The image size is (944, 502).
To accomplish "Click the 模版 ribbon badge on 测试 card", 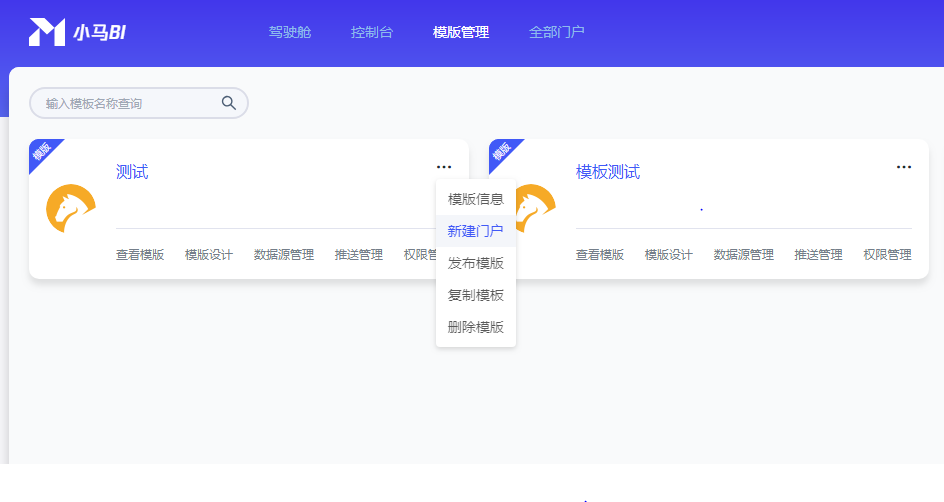I will pos(42,152).
